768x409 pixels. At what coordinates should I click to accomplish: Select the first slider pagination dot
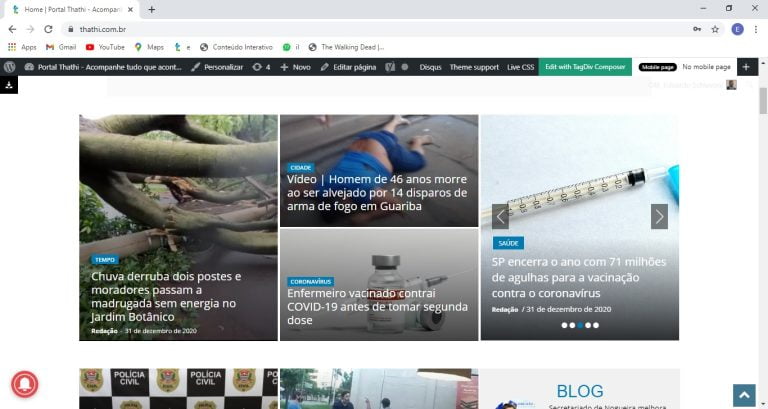[564, 325]
